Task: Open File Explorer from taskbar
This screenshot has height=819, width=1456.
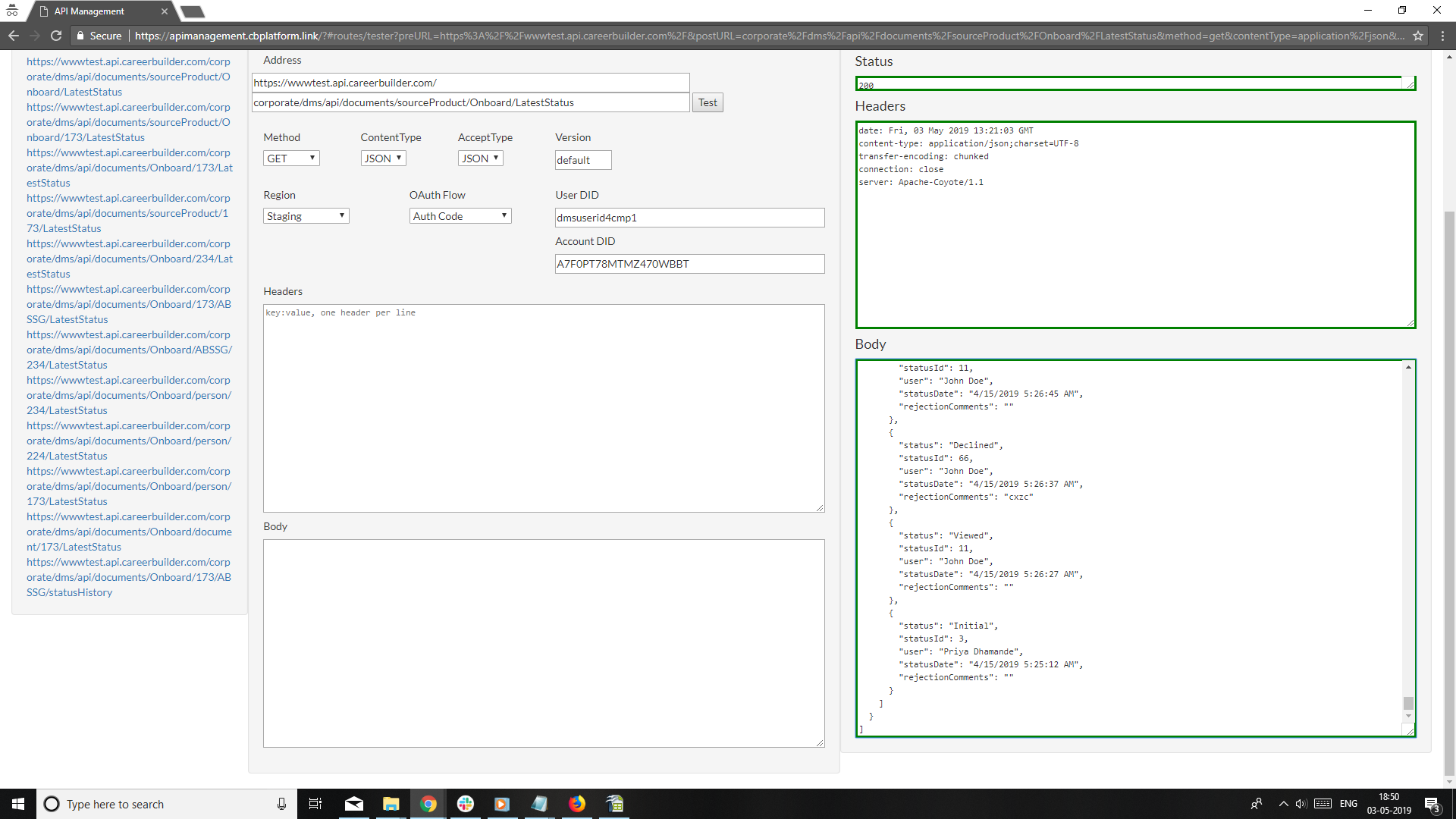Action: tap(391, 804)
